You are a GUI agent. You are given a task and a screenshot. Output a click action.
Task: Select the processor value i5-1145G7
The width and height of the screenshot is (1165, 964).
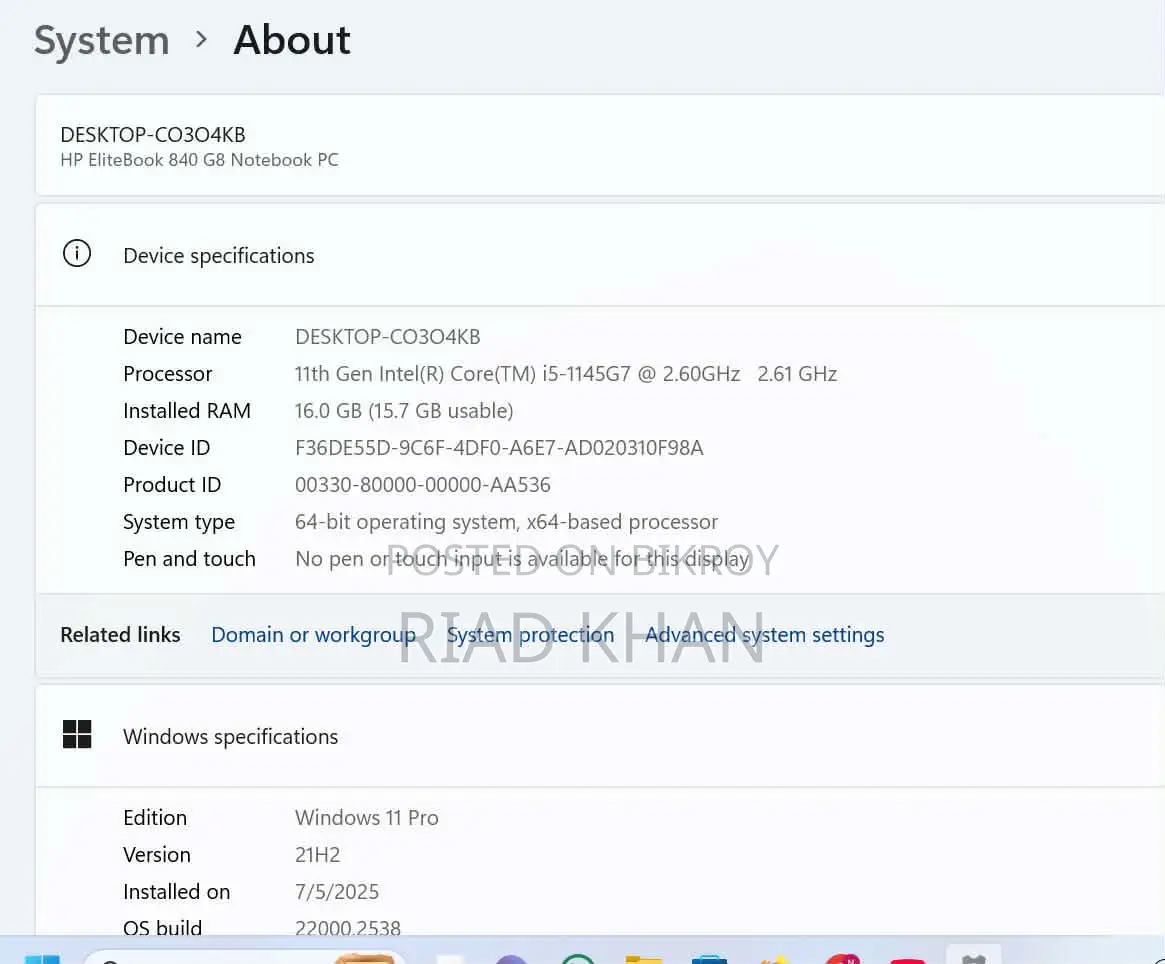[566, 374]
